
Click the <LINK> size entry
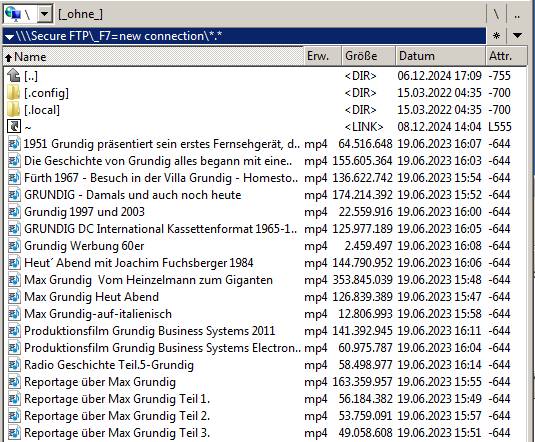click(364, 127)
